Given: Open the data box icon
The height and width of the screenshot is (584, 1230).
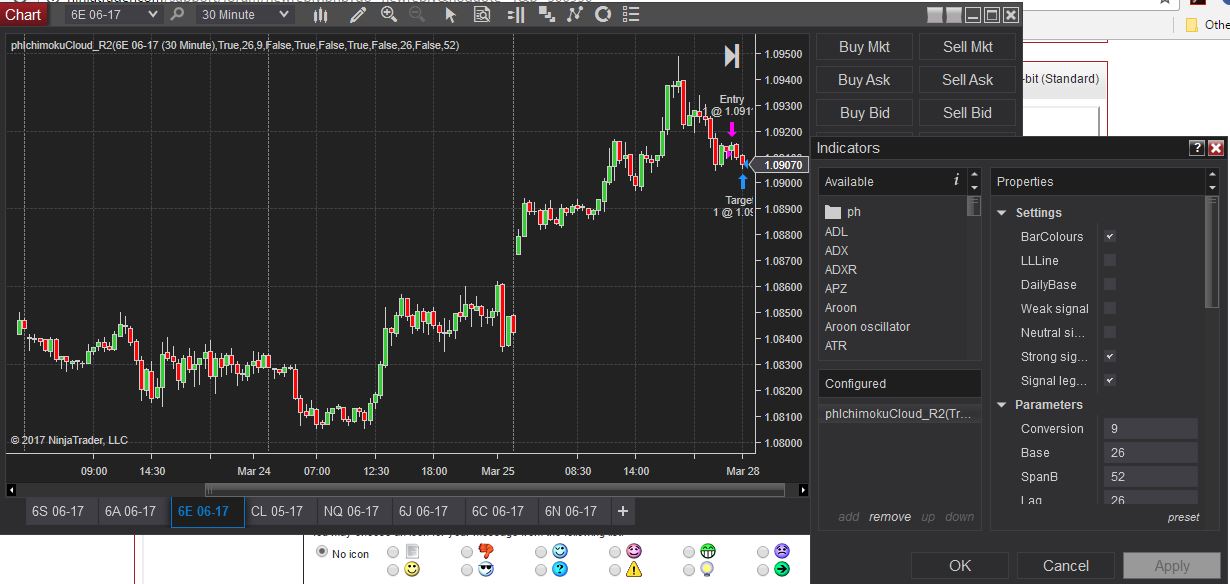Looking at the screenshot, I should tap(482, 15).
